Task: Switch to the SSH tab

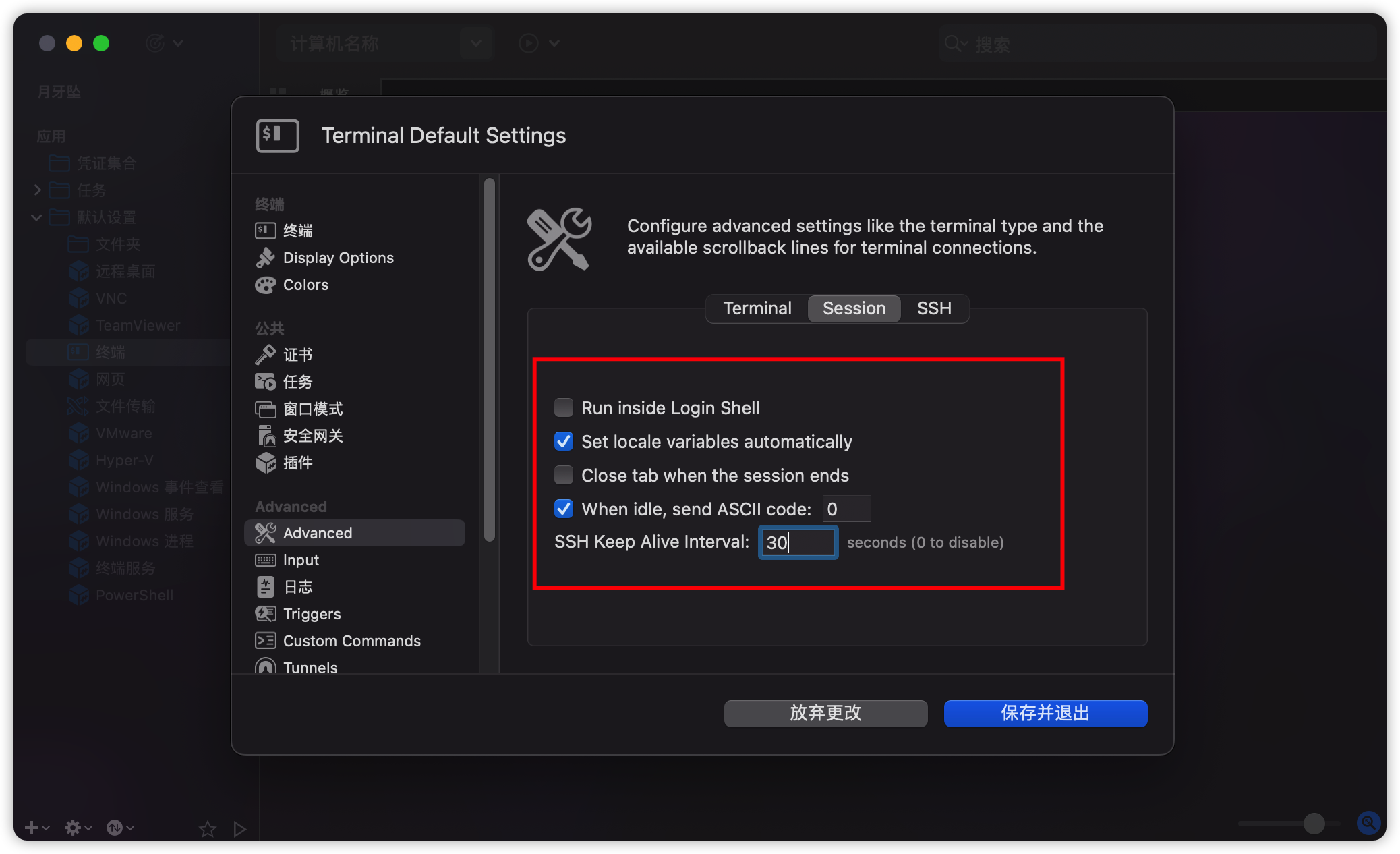Action: [x=934, y=308]
